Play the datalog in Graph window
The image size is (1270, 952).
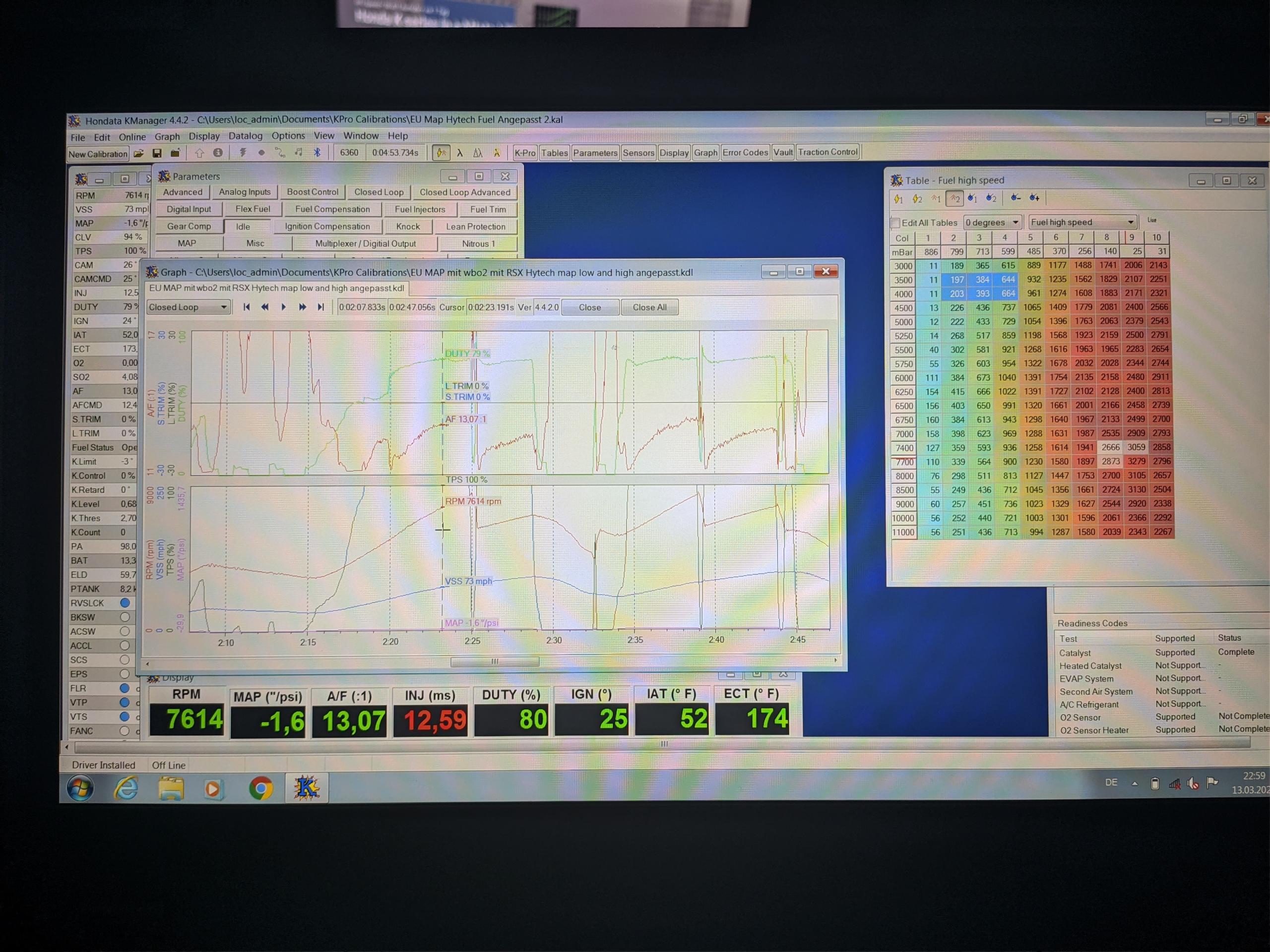[x=283, y=307]
